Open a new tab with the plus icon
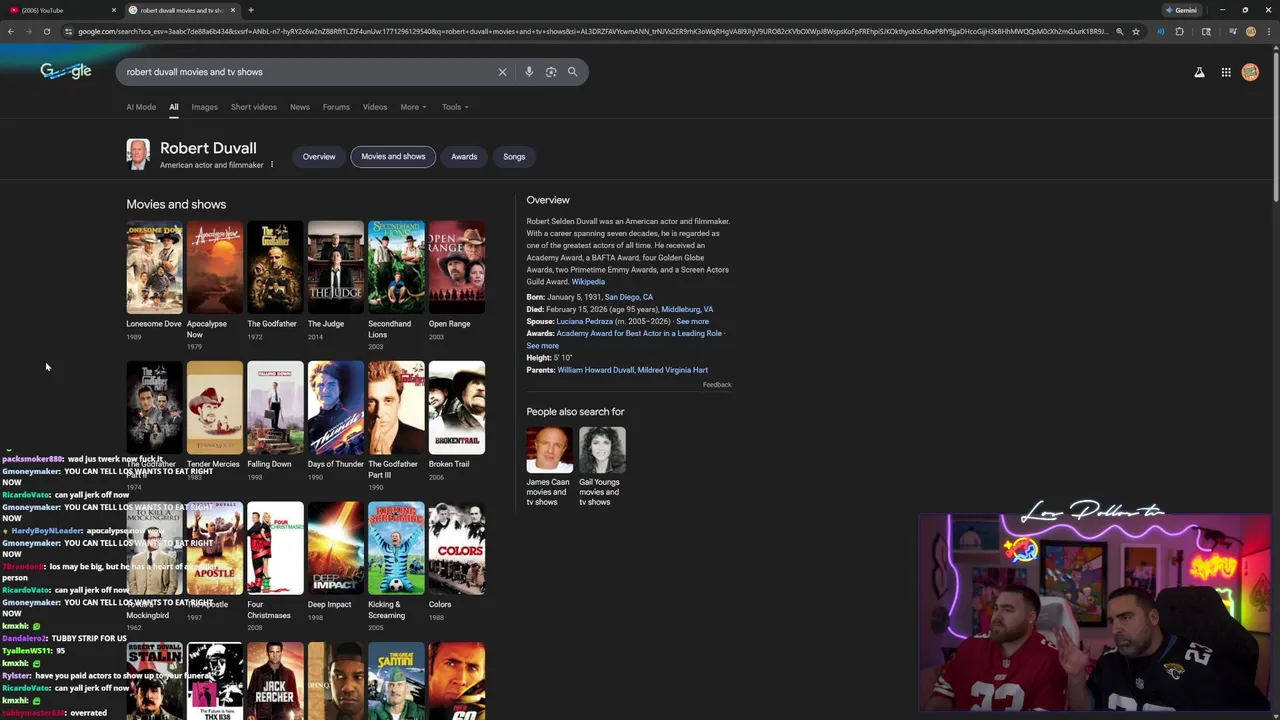Screen dimensions: 1280x720 [x=251, y=10]
